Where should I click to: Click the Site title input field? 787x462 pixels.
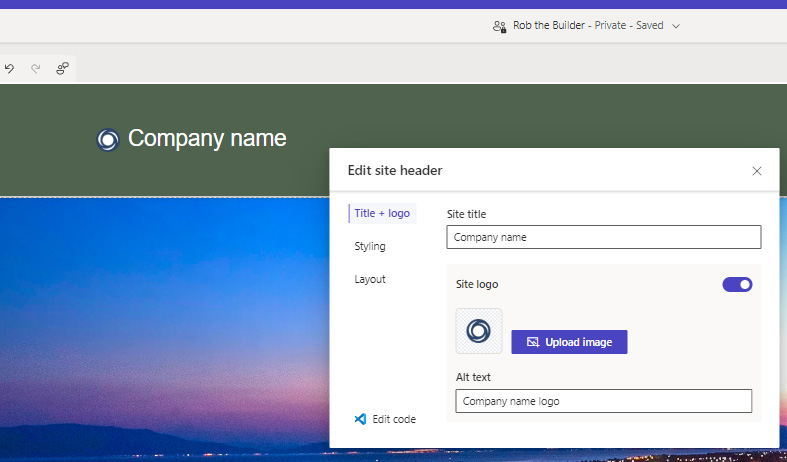point(604,237)
